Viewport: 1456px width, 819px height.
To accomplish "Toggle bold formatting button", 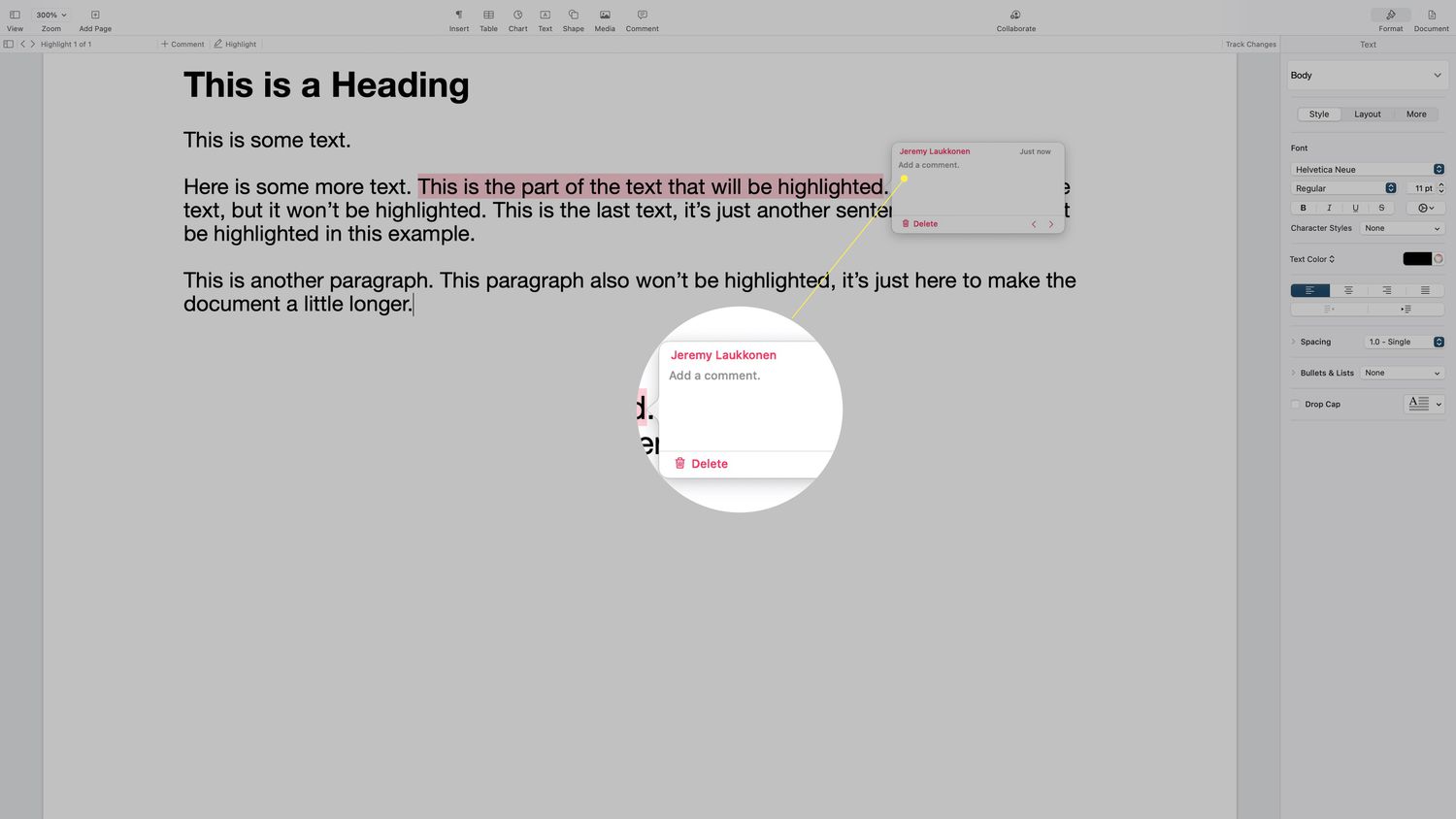I will click(x=1303, y=208).
